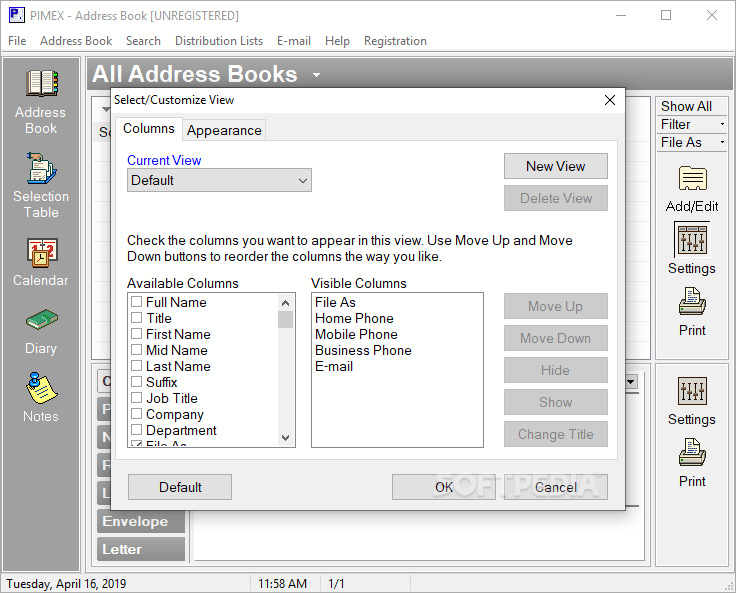This screenshot has height=593, width=736.
Task: Click the Hide button
Action: click(556, 370)
